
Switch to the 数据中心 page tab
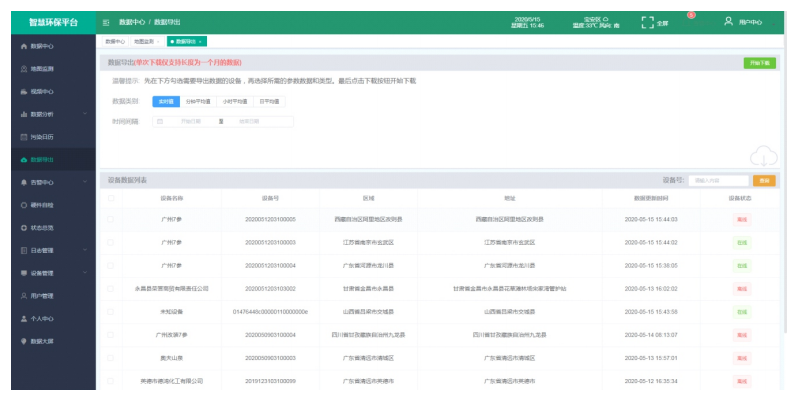tap(114, 42)
